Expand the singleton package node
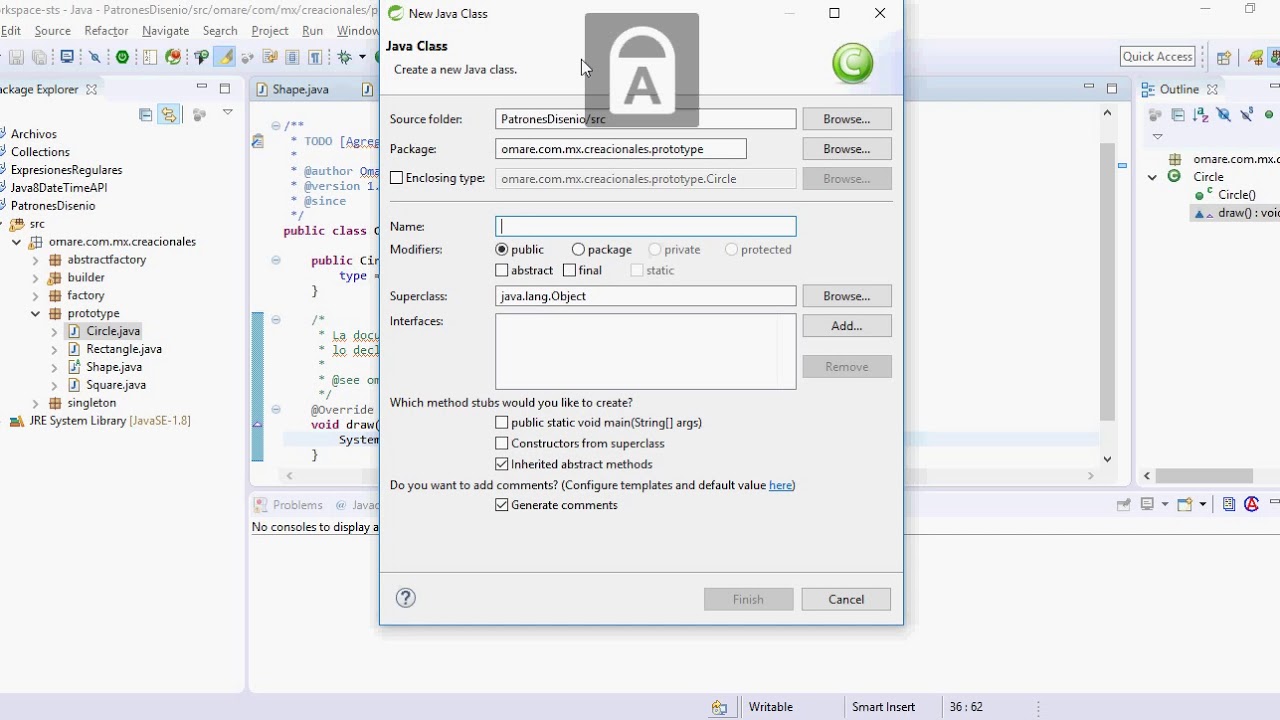1280x720 pixels. point(35,403)
